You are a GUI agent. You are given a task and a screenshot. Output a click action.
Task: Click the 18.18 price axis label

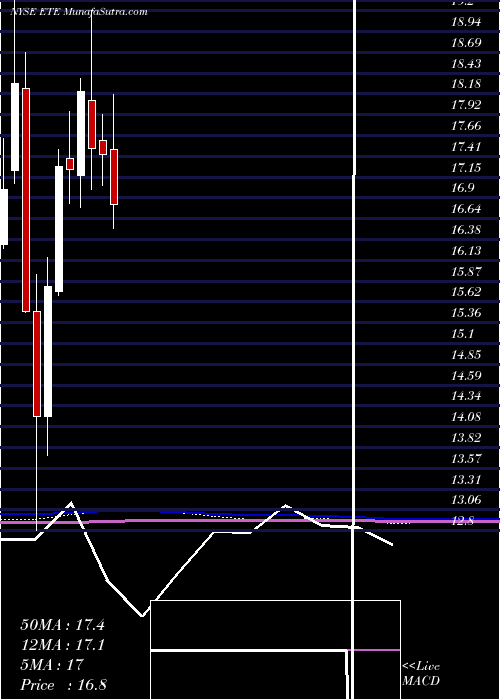pos(467,84)
